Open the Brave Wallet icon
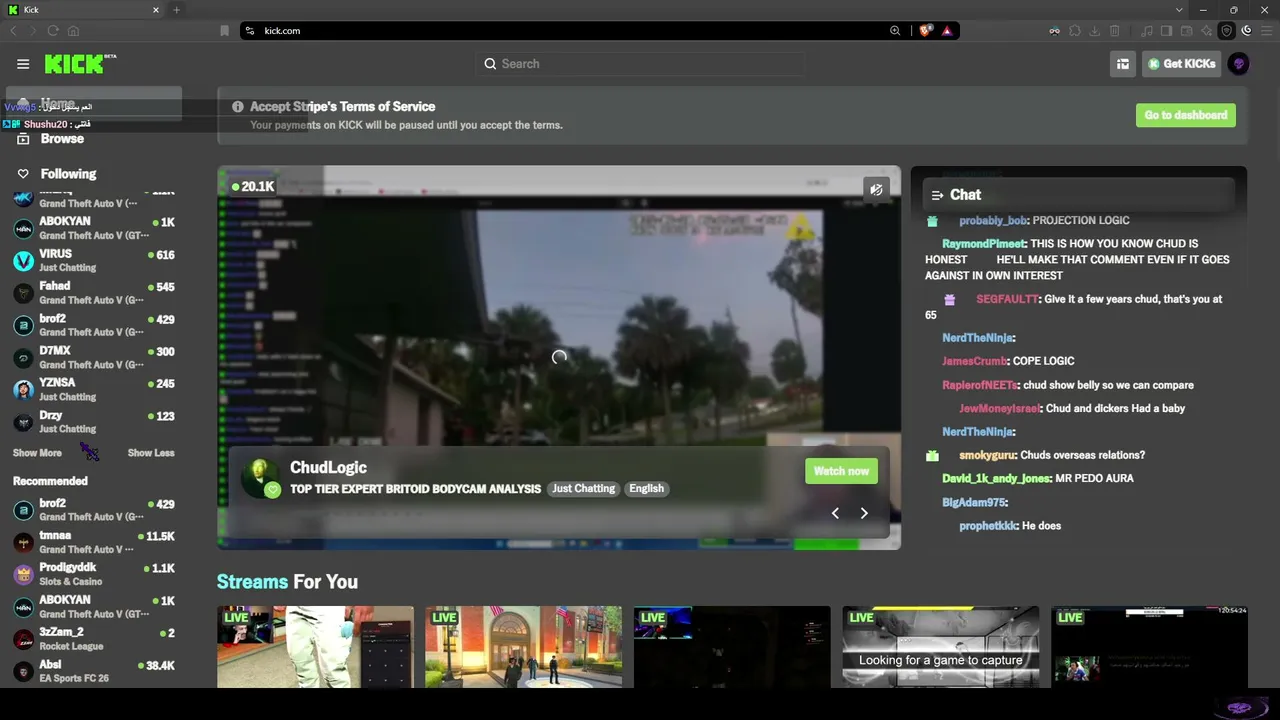Image resolution: width=1280 pixels, height=720 pixels. click(x=1187, y=31)
